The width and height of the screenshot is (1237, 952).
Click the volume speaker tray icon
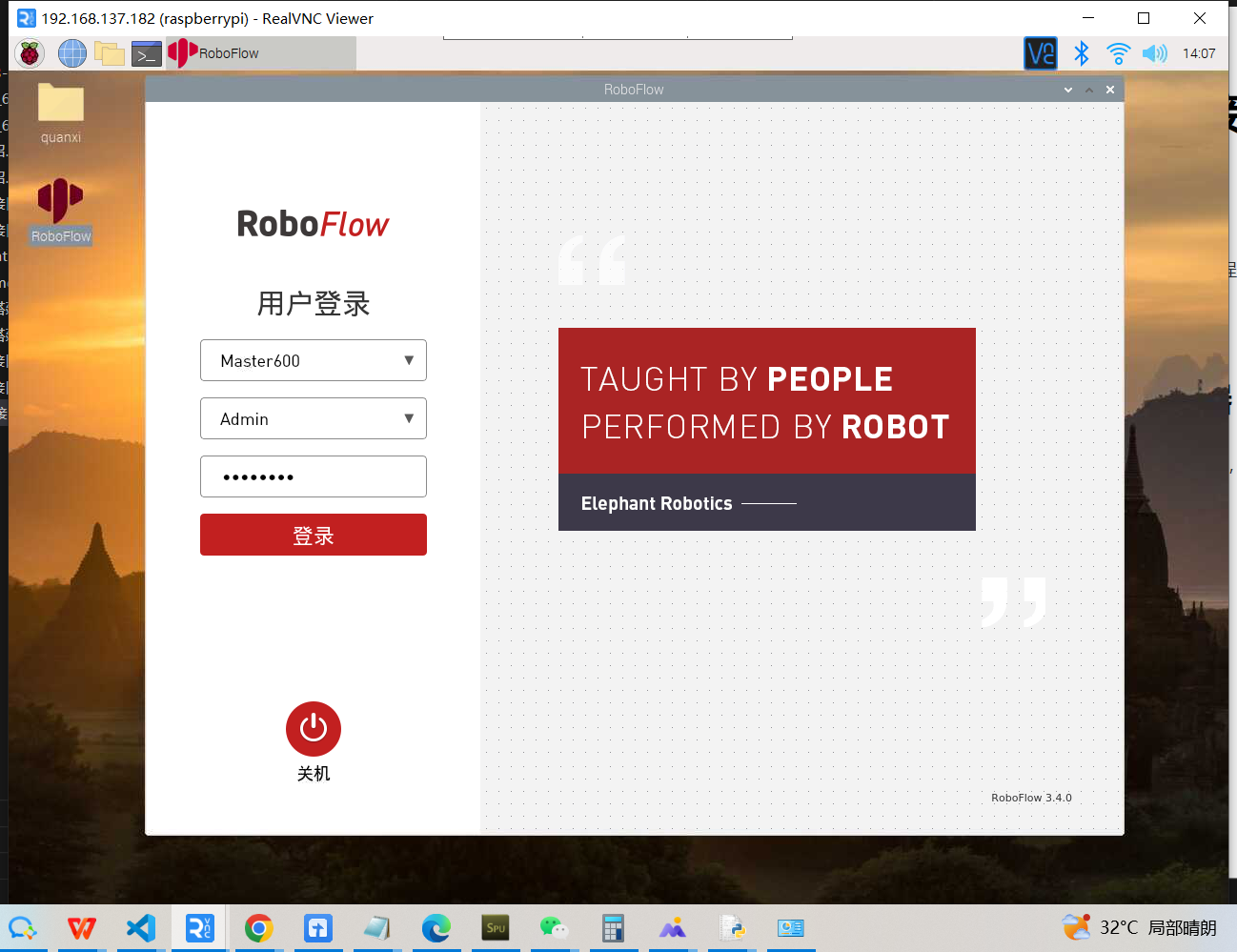(1154, 53)
